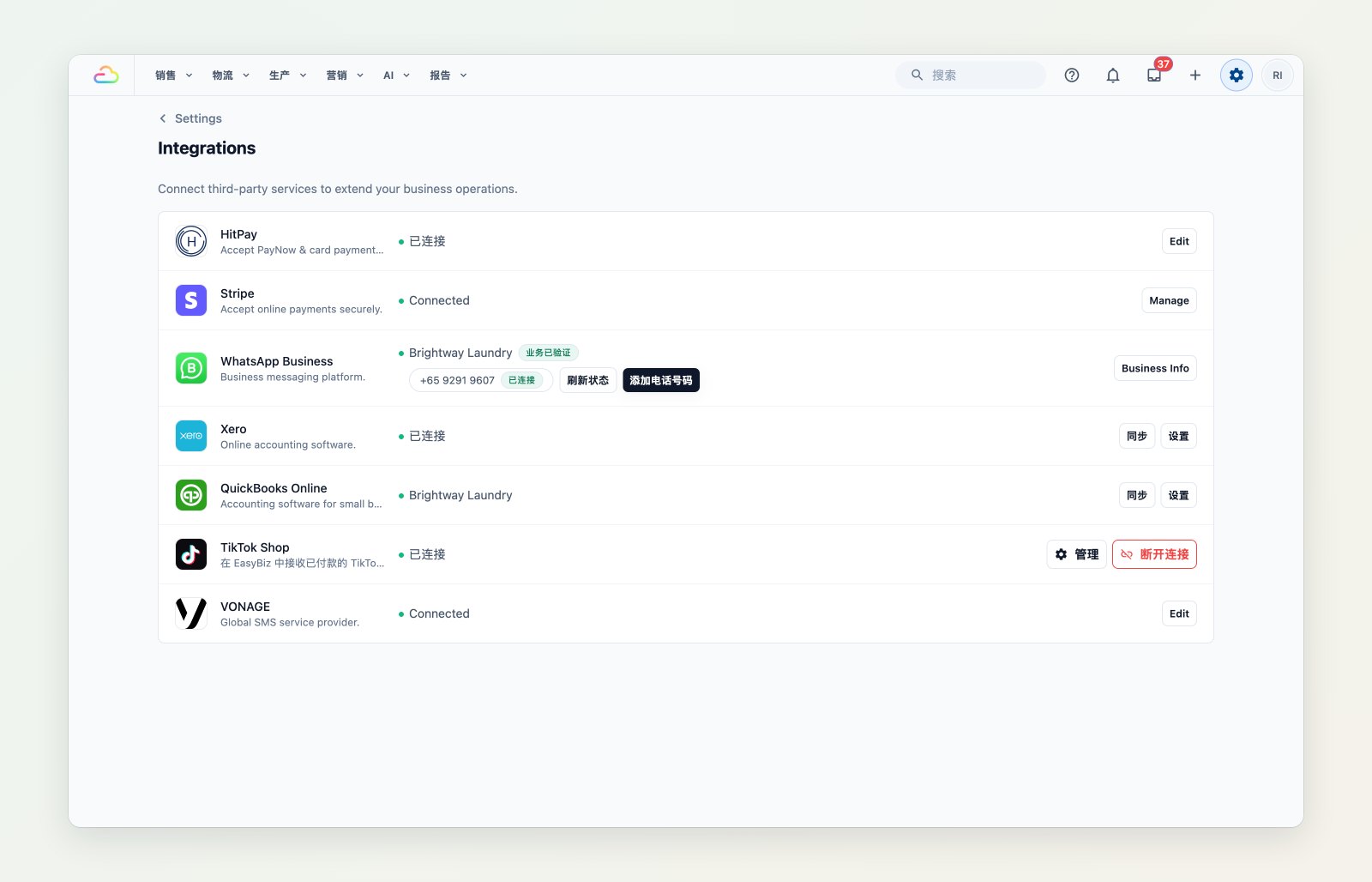
Task: Click Edit button for VONAGE
Action: (x=1179, y=613)
